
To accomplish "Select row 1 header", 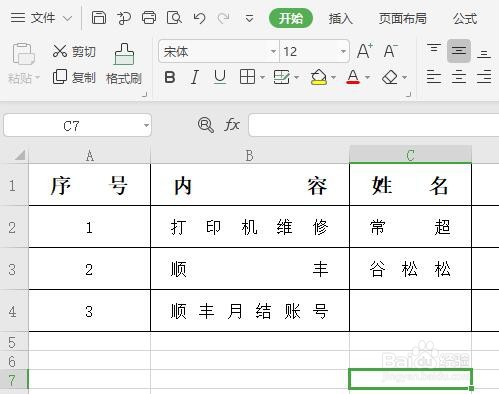I will pyautogui.click(x=13, y=185).
